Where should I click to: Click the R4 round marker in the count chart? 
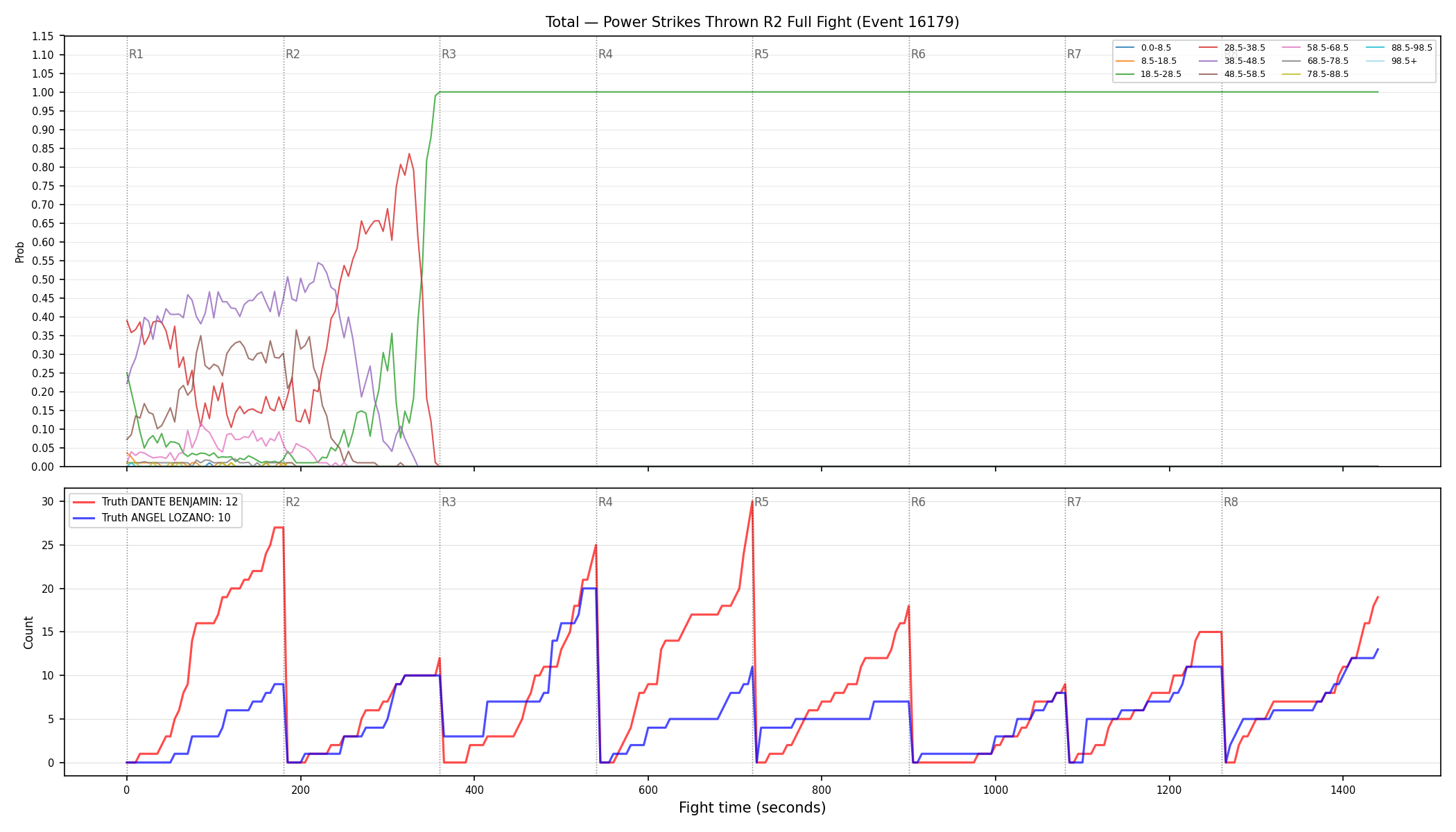tap(605, 502)
